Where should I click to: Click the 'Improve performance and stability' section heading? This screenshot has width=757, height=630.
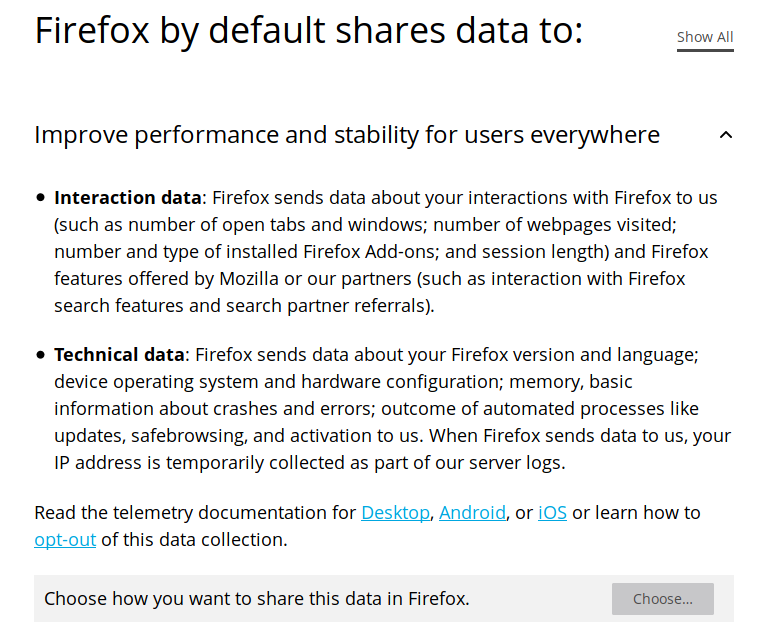tap(346, 135)
